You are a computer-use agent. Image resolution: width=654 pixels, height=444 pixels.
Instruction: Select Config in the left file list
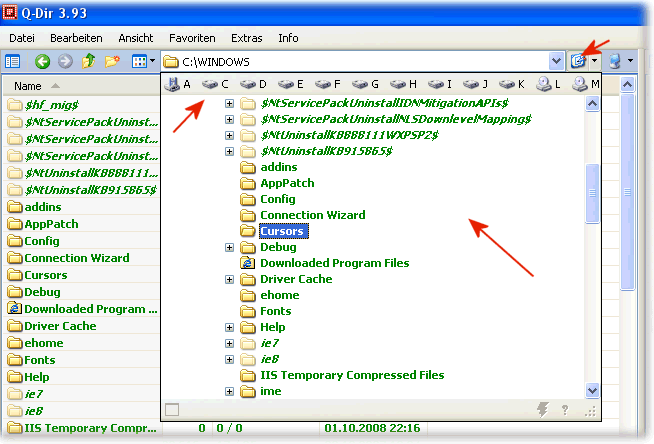tap(41, 241)
